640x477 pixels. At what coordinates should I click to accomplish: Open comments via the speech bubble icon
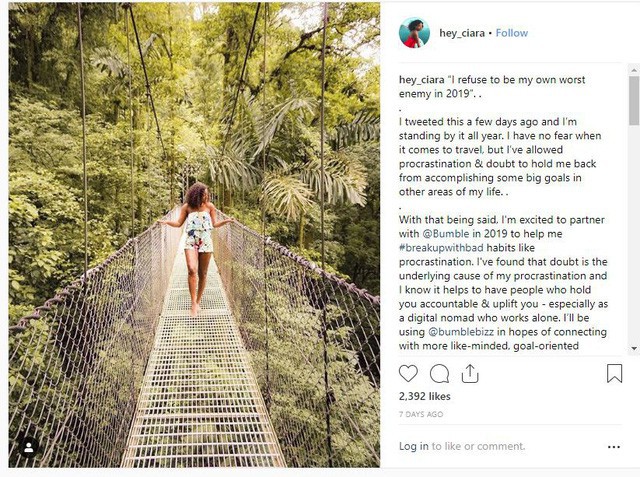coord(439,373)
